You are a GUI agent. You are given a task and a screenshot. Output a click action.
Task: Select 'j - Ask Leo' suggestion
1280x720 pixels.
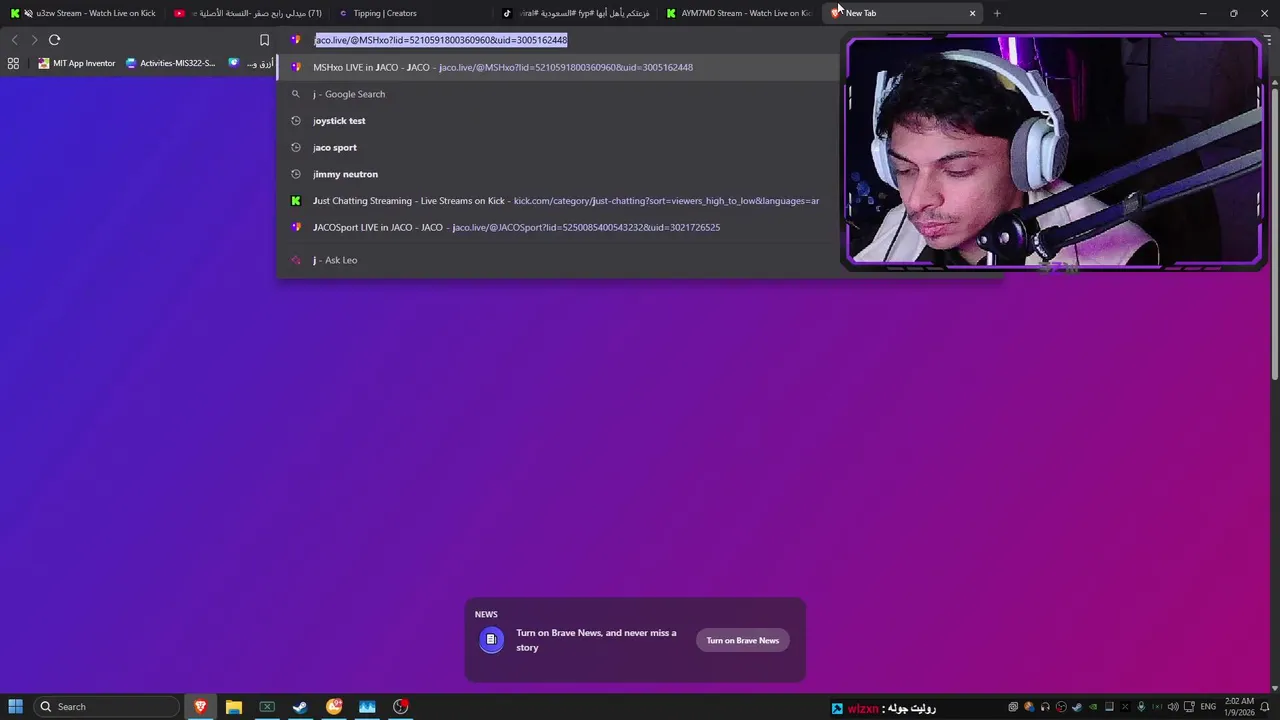pos(560,260)
